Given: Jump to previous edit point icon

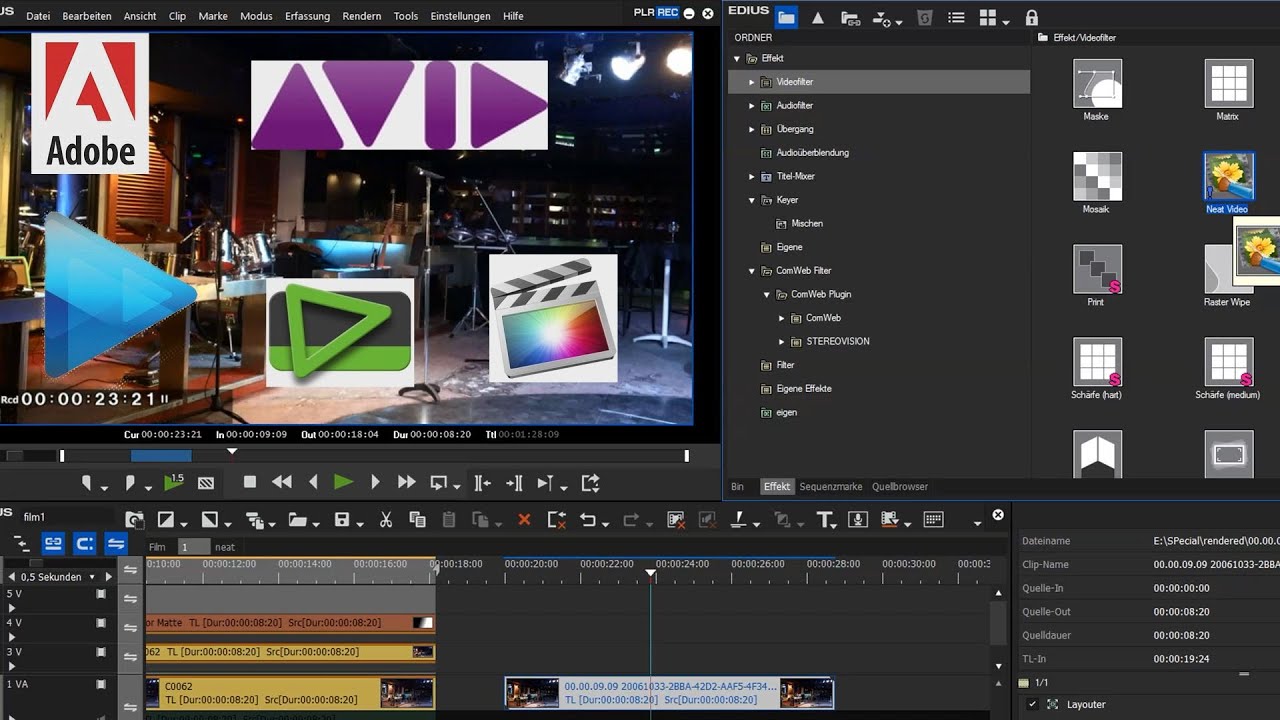Looking at the screenshot, I should pyautogui.click(x=482, y=483).
